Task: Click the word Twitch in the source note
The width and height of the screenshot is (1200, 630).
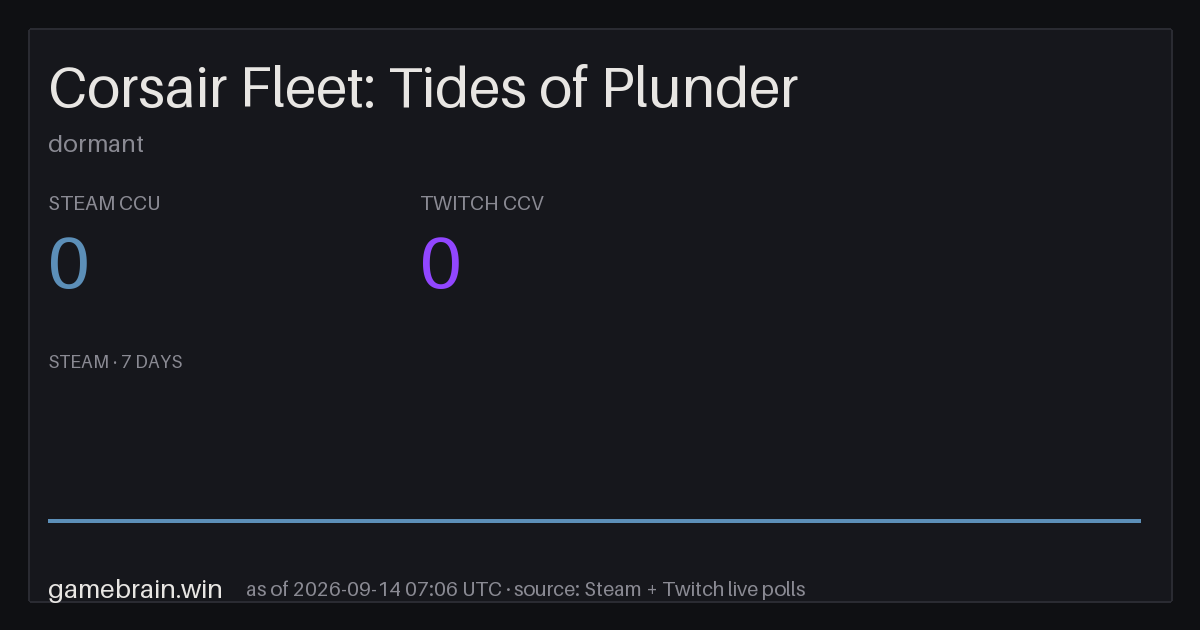Action: point(691,589)
